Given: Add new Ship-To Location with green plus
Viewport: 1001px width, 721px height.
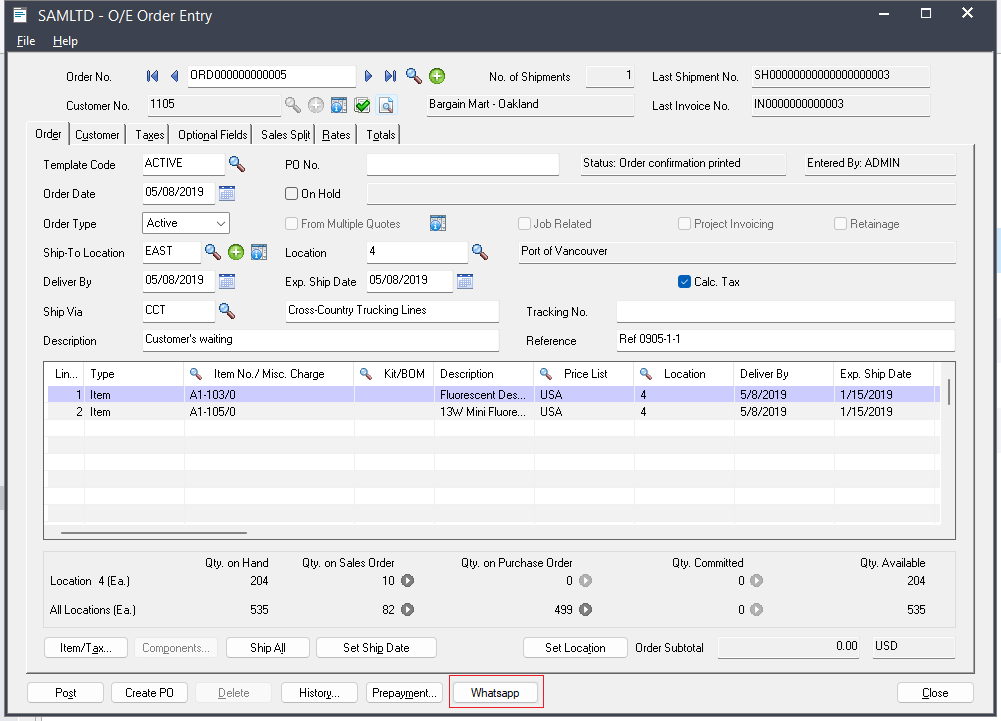Looking at the screenshot, I should 236,252.
